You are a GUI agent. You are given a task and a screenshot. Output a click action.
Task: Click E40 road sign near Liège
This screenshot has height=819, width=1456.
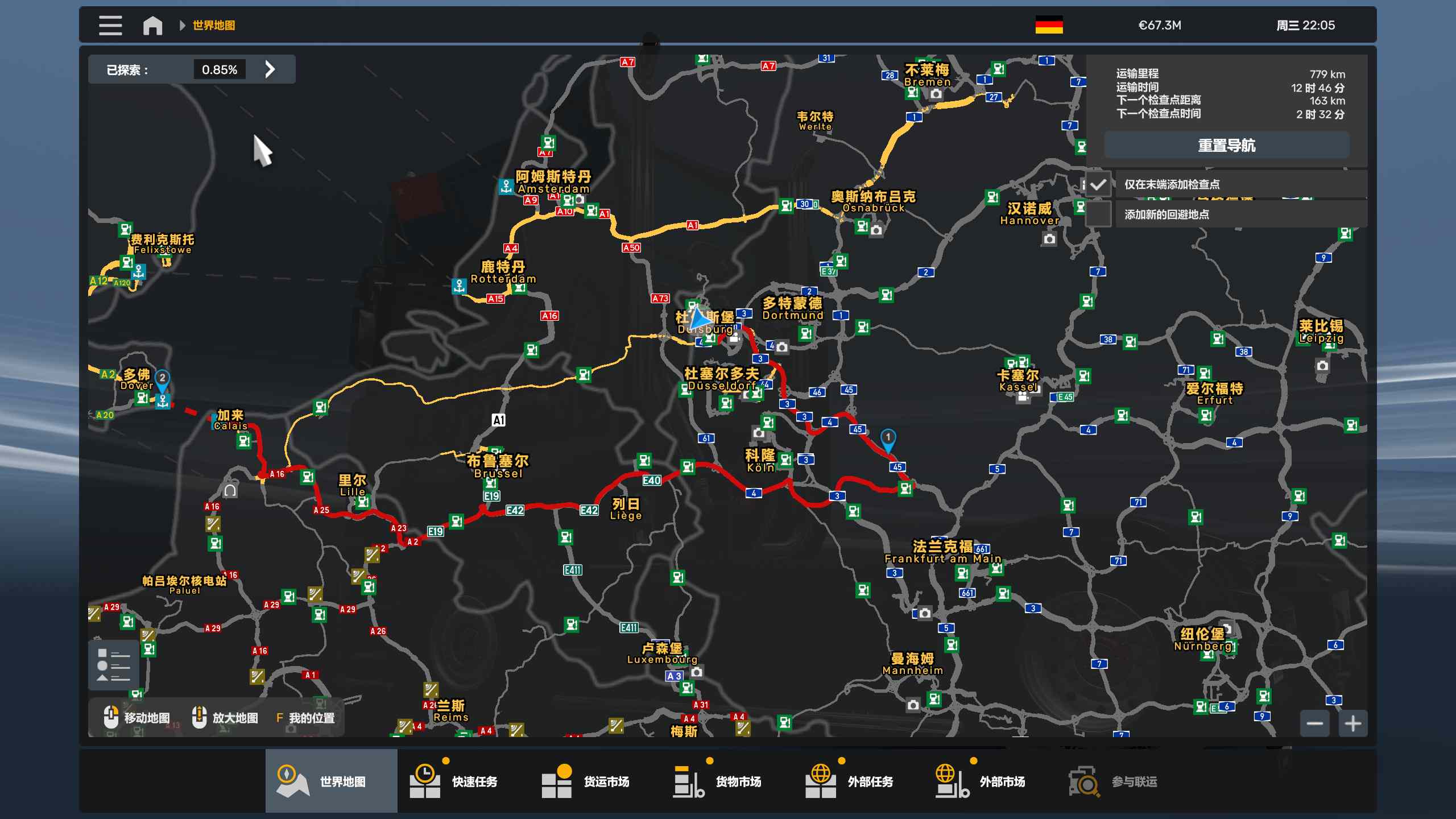(x=652, y=481)
